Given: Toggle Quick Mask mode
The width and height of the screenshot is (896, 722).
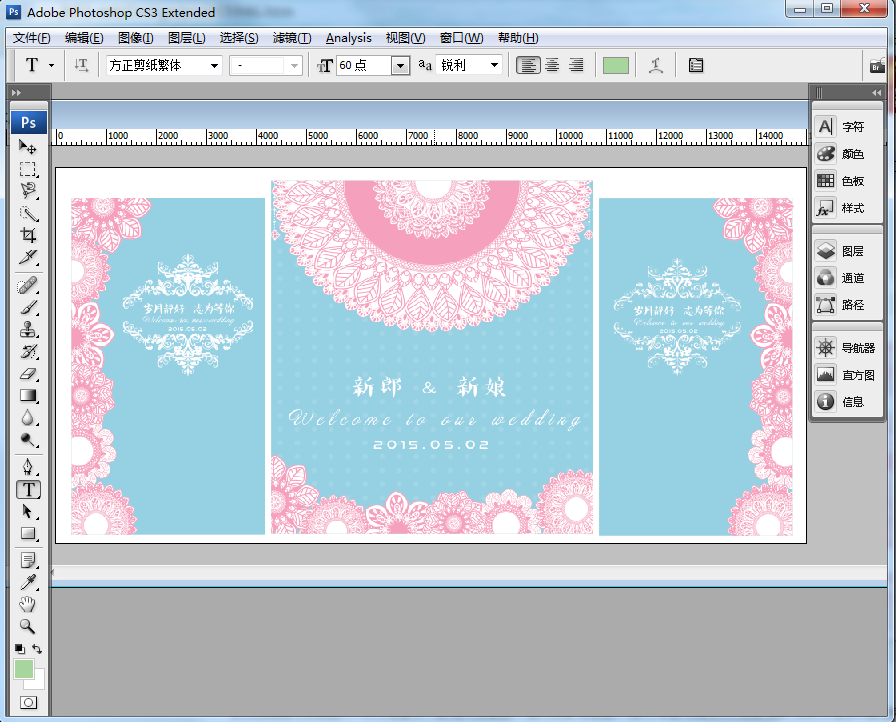Looking at the screenshot, I should 28,703.
